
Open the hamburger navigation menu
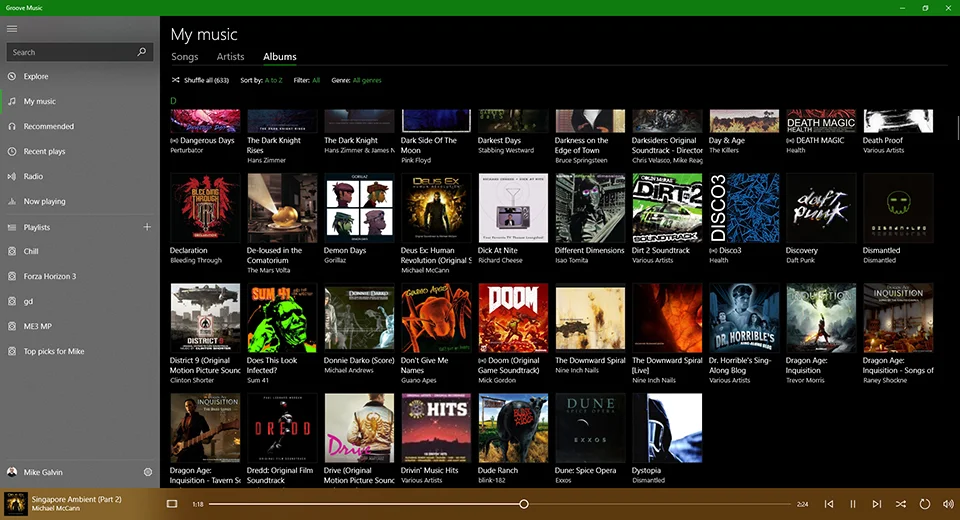point(12,28)
